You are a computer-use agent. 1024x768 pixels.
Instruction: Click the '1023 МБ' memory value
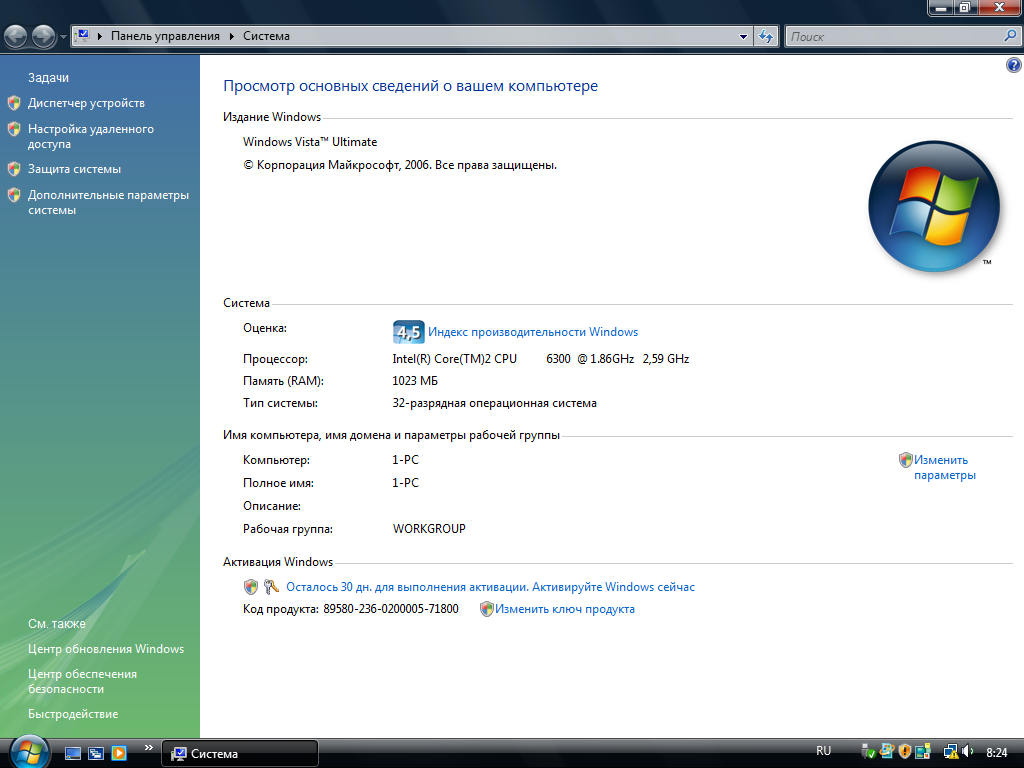(x=415, y=381)
